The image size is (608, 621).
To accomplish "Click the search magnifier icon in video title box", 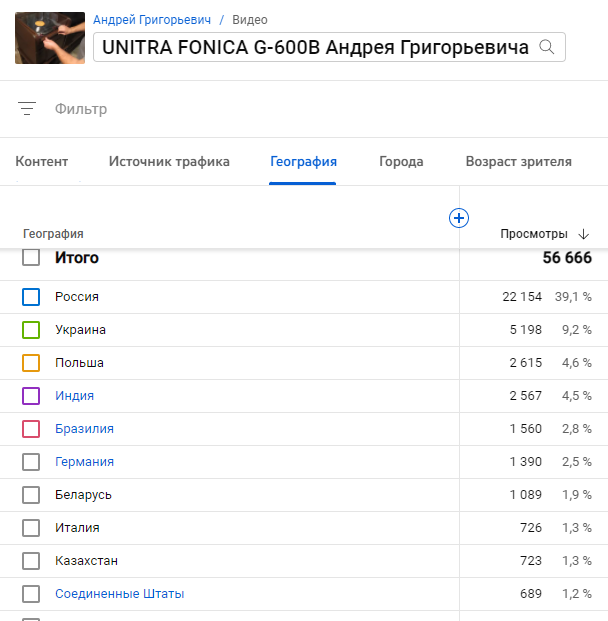I will (x=546, y=47).
